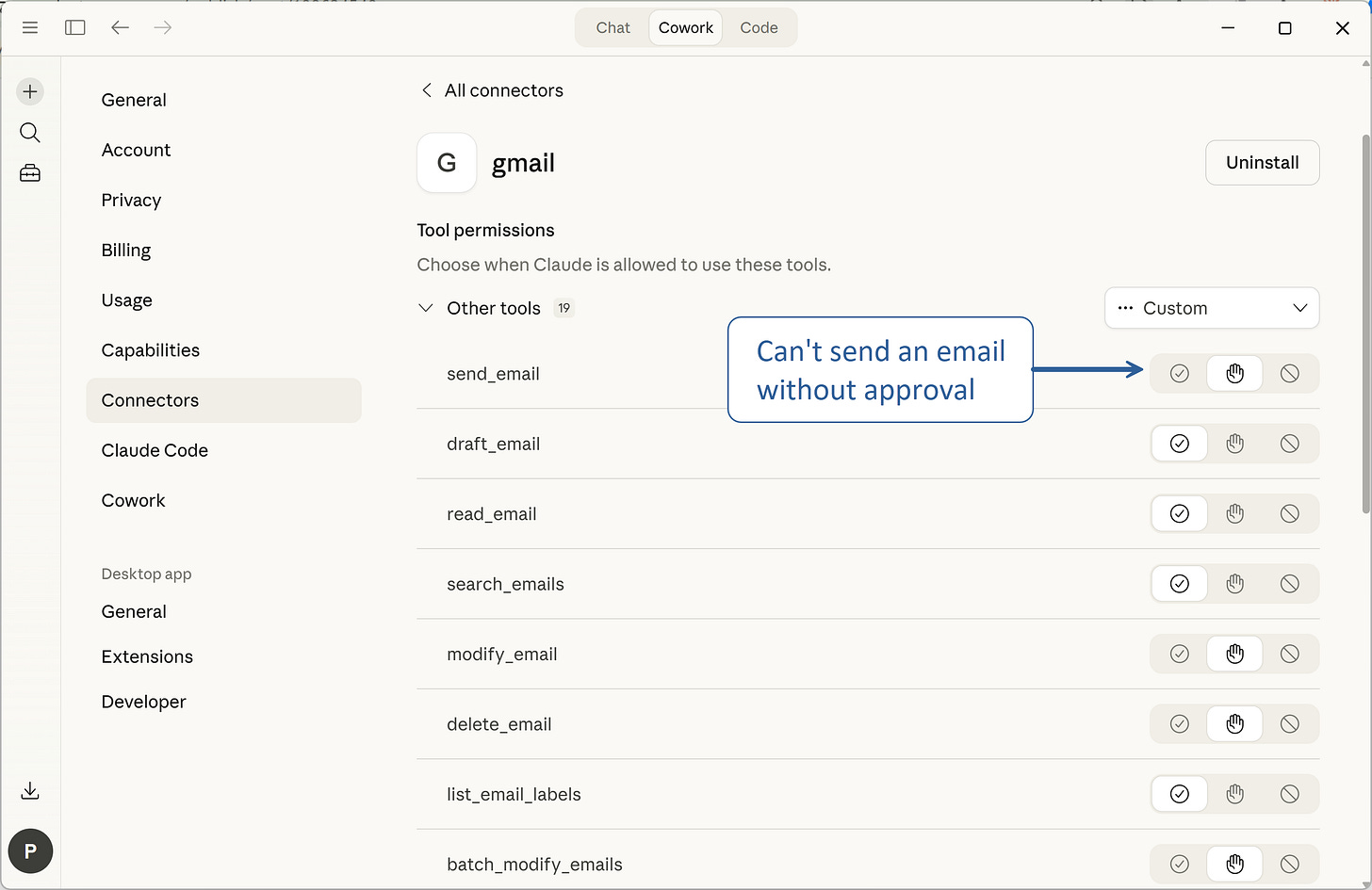
Task: Click the back navigation arrow
Action: (x=120, y=27)
